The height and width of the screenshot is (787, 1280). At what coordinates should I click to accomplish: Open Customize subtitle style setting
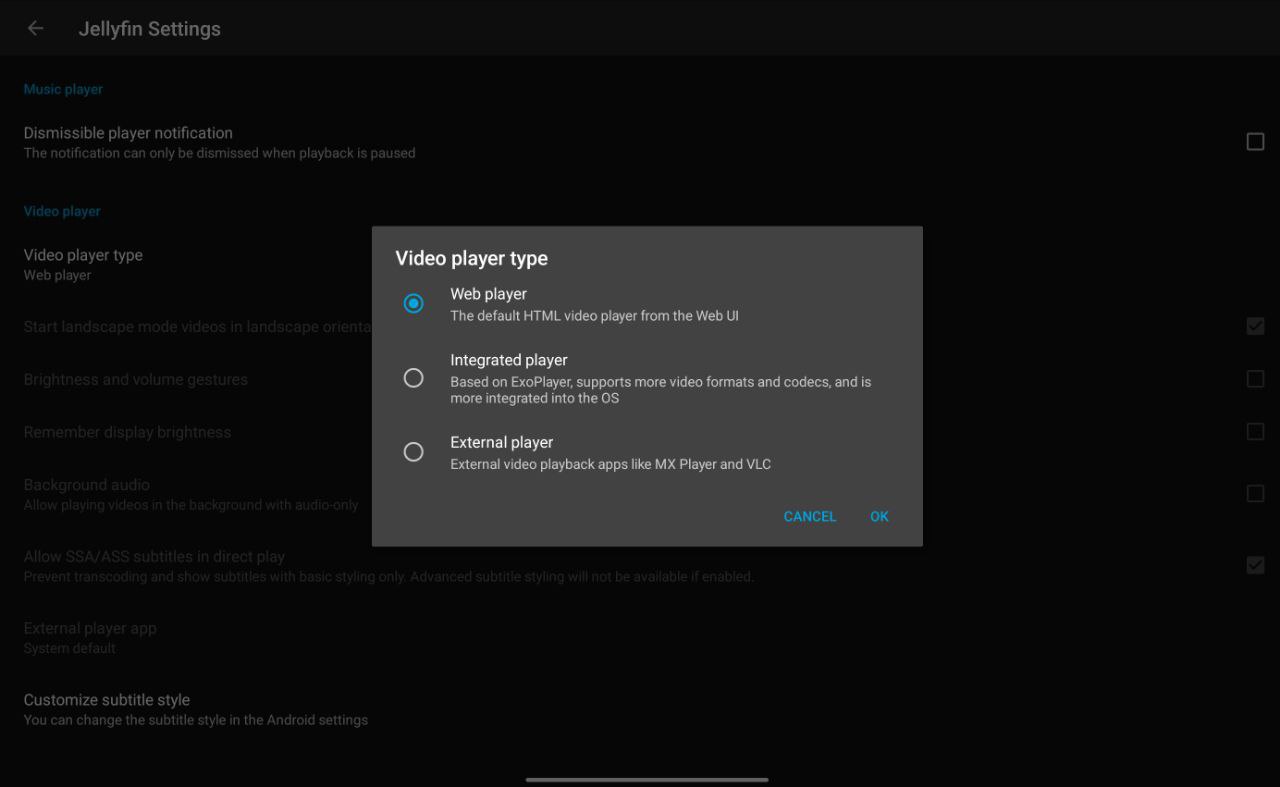tap(106, 709)
